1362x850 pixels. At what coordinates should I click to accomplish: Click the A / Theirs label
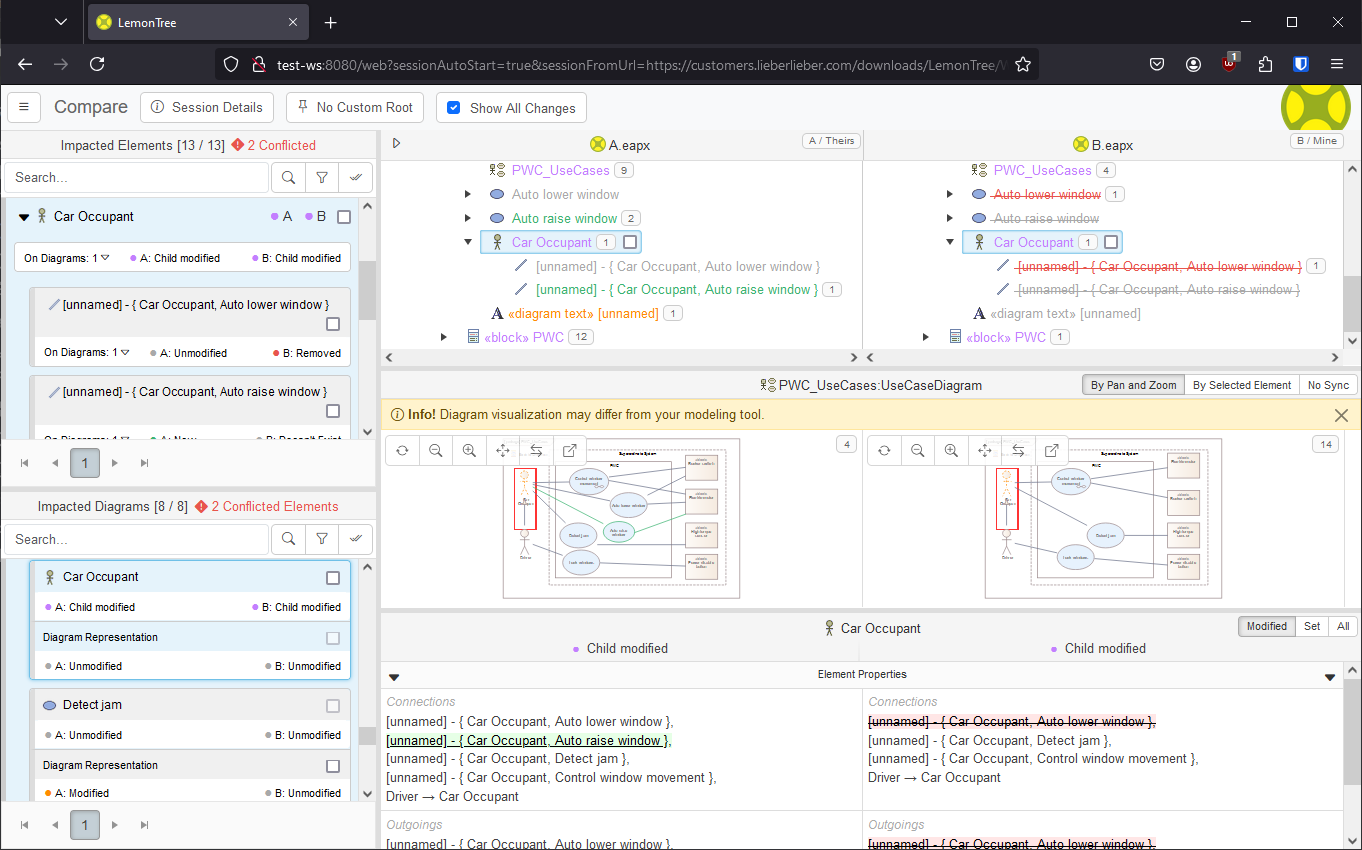(831, 141)
